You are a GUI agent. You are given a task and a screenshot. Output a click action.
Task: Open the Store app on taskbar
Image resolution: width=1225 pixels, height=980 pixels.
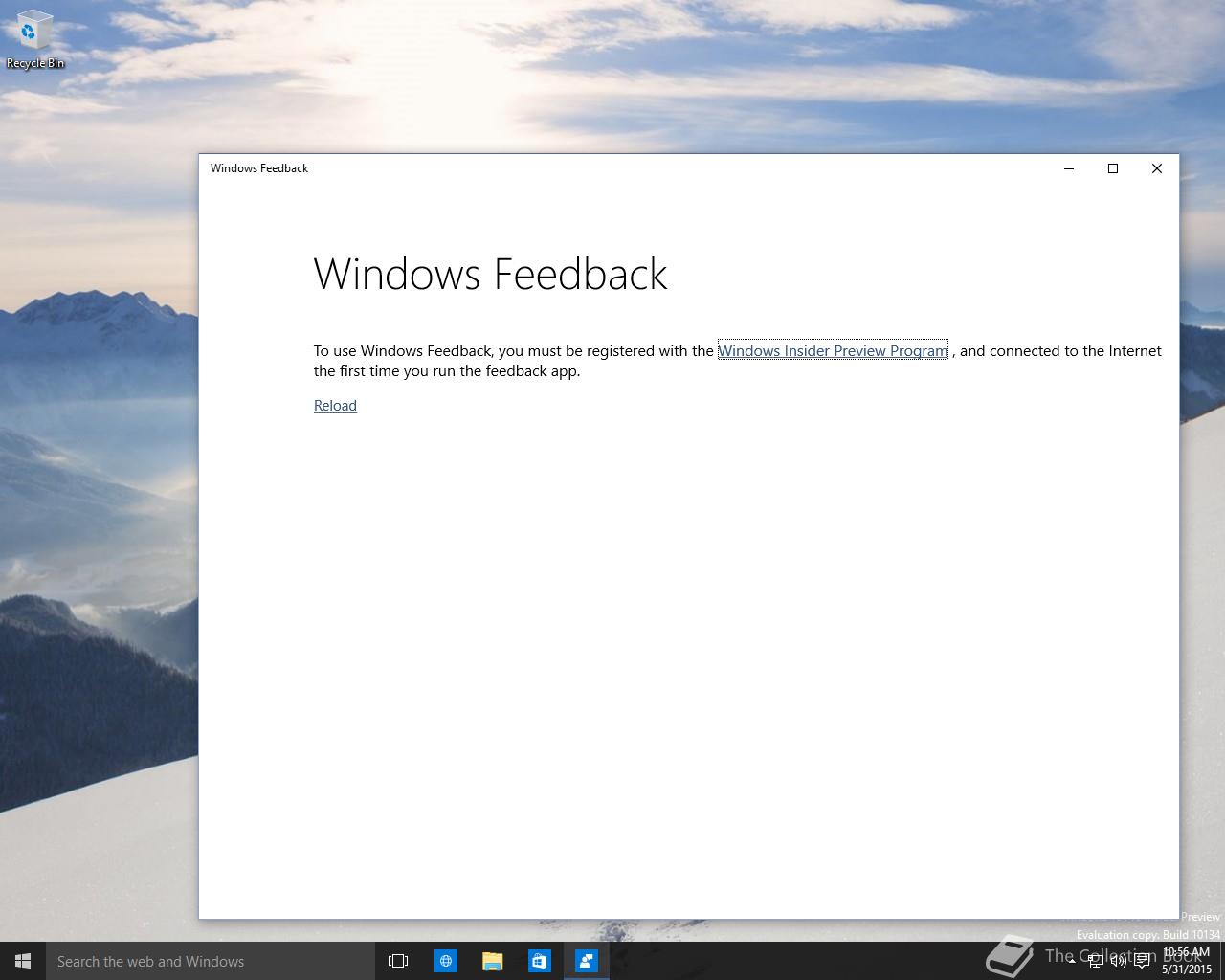(540, 961)
